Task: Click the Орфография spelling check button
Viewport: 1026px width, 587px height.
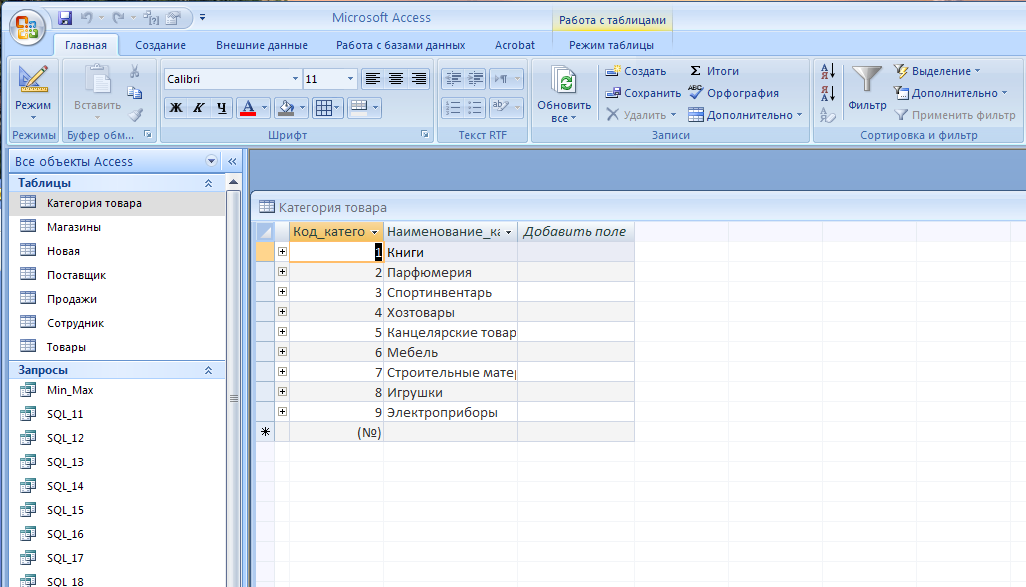Action: (x=733, y=93)
